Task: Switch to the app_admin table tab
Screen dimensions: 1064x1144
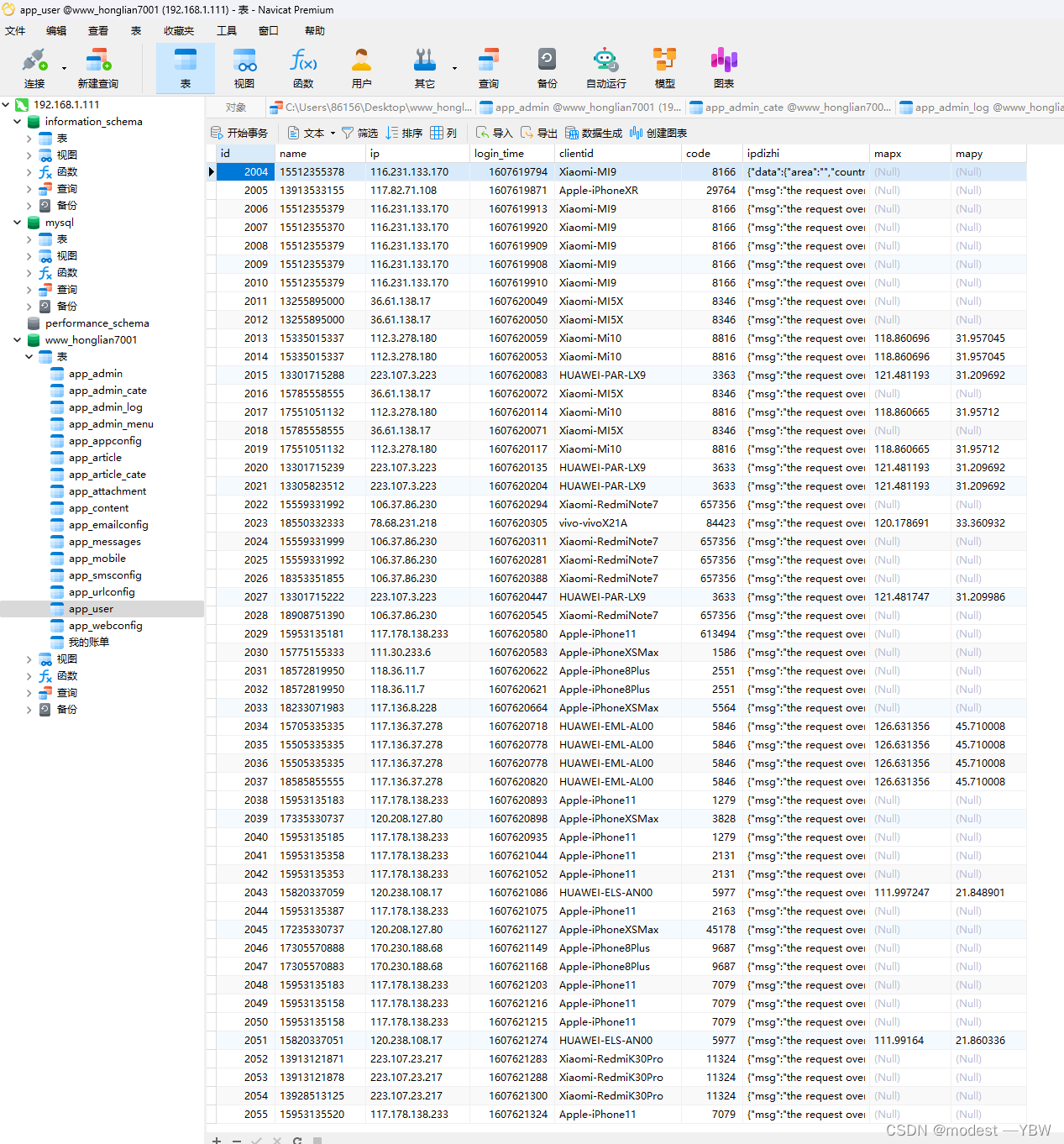Action: (x=581, y=108)
